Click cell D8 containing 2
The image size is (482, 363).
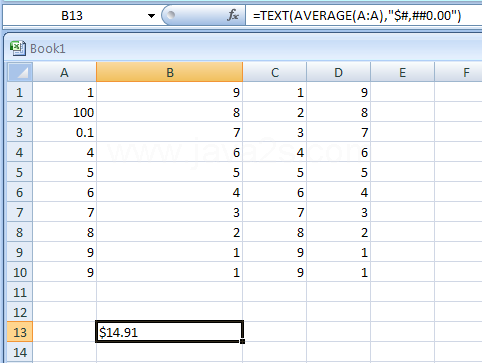tap(338, 232)
